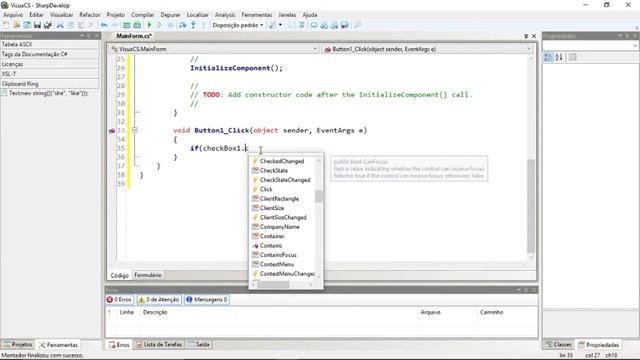This screenshot has height=360, width=640.
Task: Click the Undo arrow icon
Action: pos(104,25)
